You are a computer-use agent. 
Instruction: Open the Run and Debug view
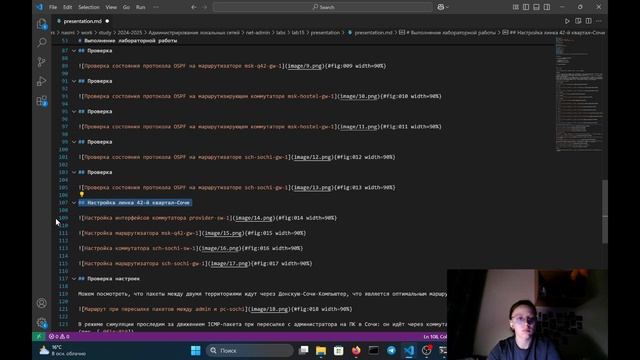[42, 81]
